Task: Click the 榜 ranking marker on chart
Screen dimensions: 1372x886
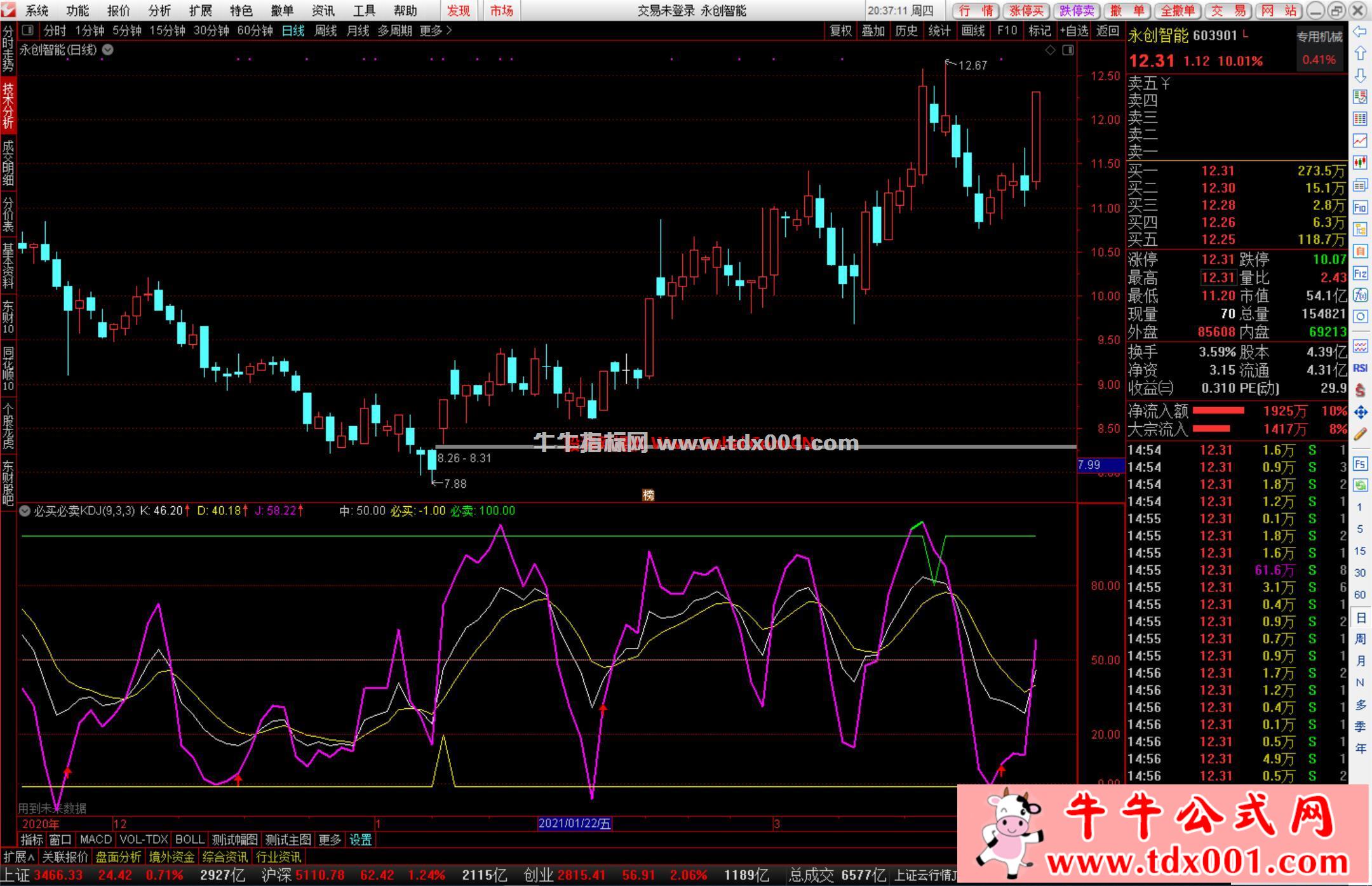Action: pyautogui.click(x=648, y=495)
